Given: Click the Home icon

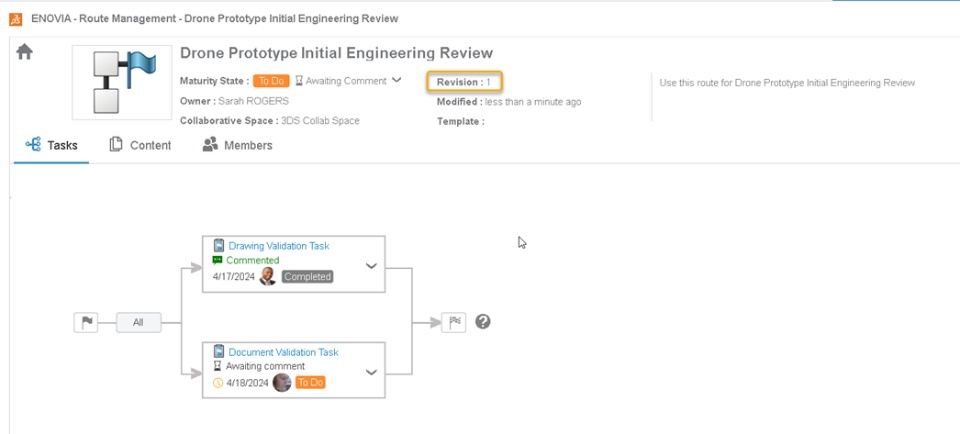Looking at the screenshot, I should (25, 53).
